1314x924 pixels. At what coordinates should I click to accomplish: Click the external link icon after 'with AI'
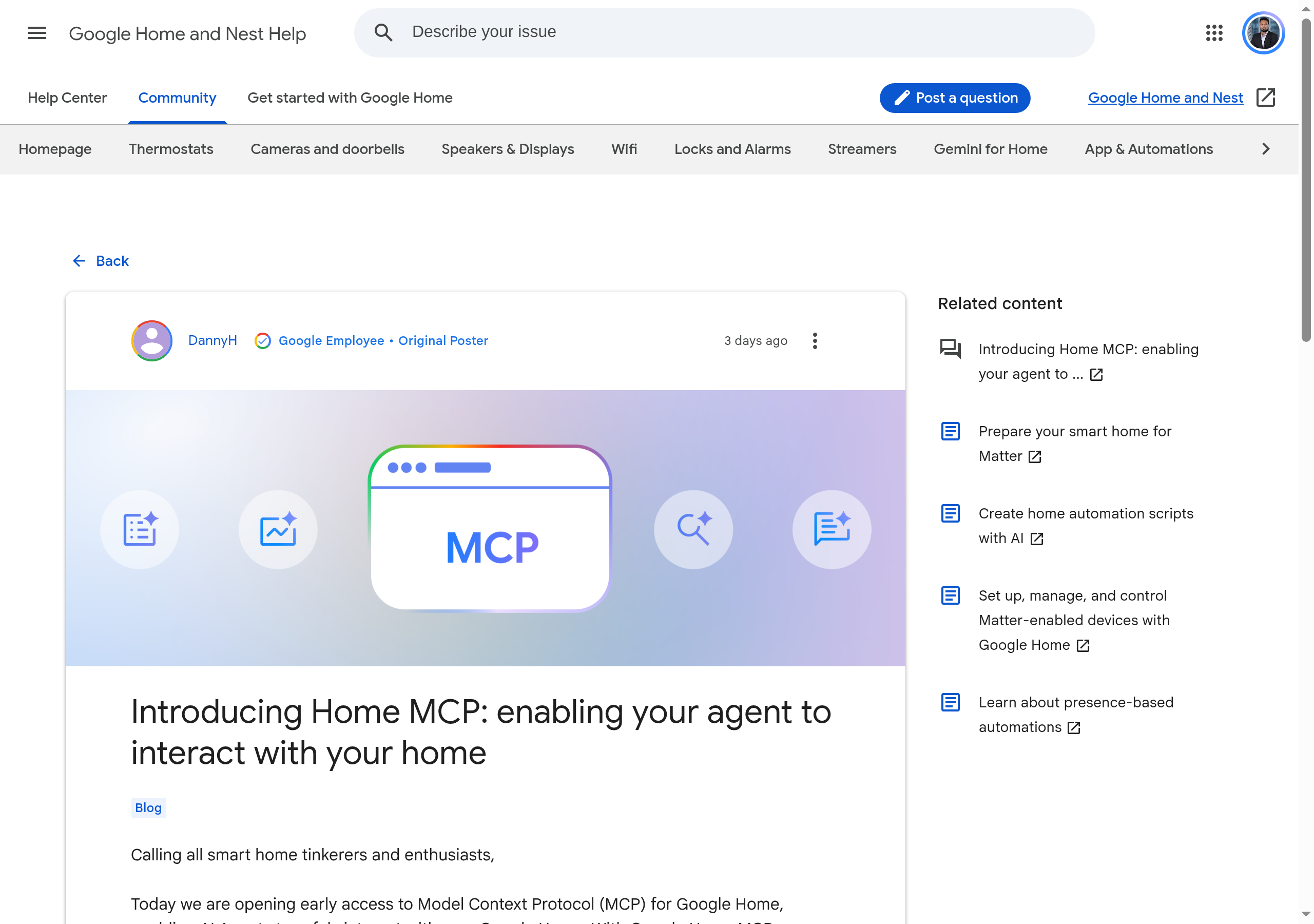(1037, 538)
